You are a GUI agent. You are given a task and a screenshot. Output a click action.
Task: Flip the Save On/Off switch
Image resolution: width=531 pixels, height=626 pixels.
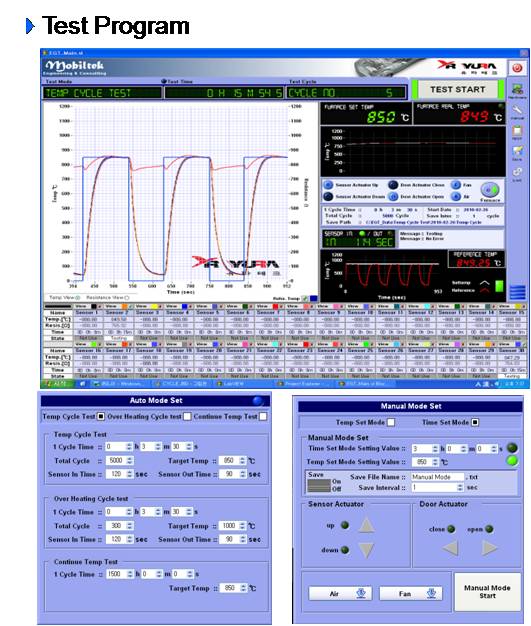click(x=319, y=485)
